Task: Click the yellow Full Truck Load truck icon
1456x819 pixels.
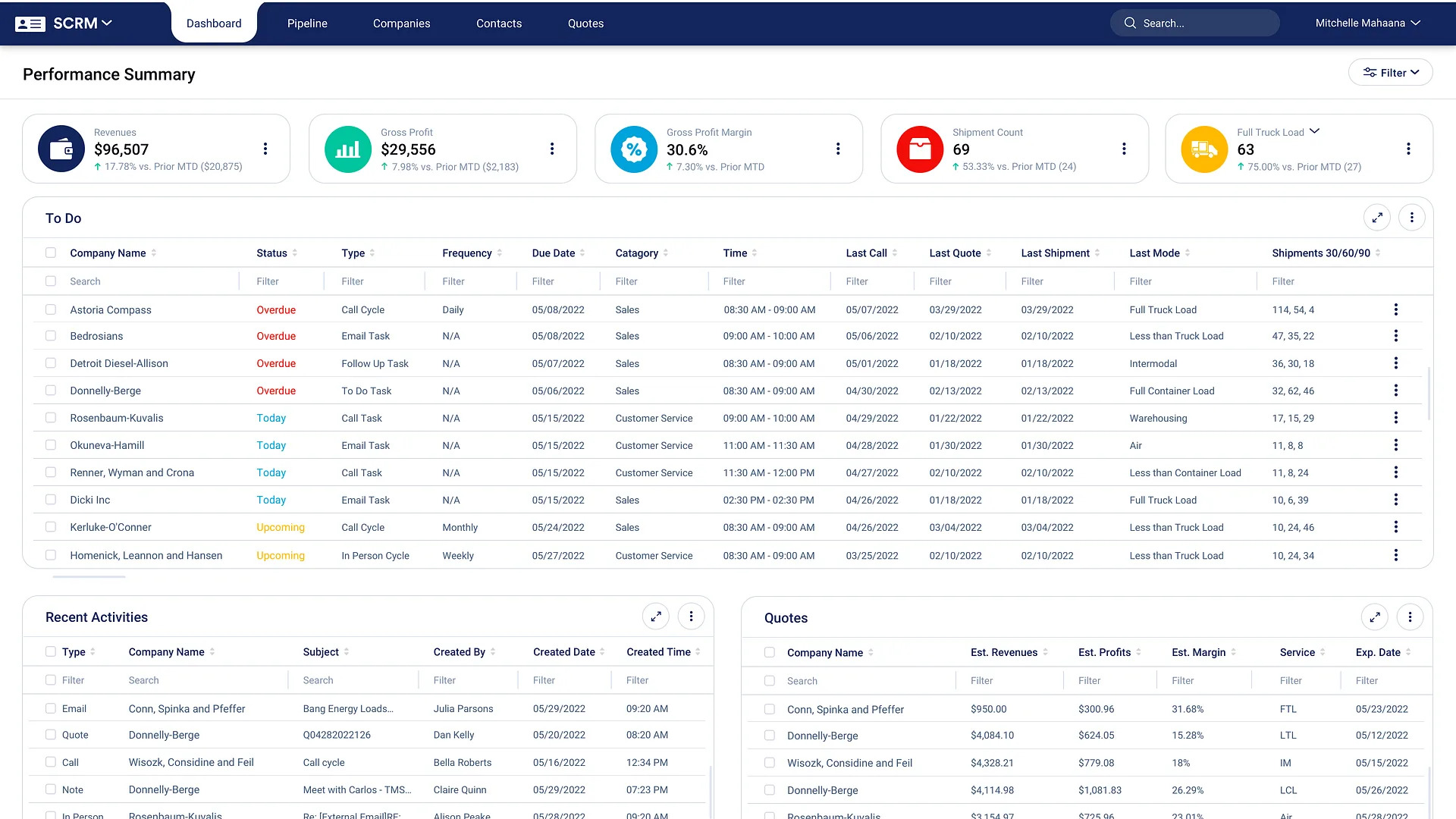Action: coord(1204,149)
